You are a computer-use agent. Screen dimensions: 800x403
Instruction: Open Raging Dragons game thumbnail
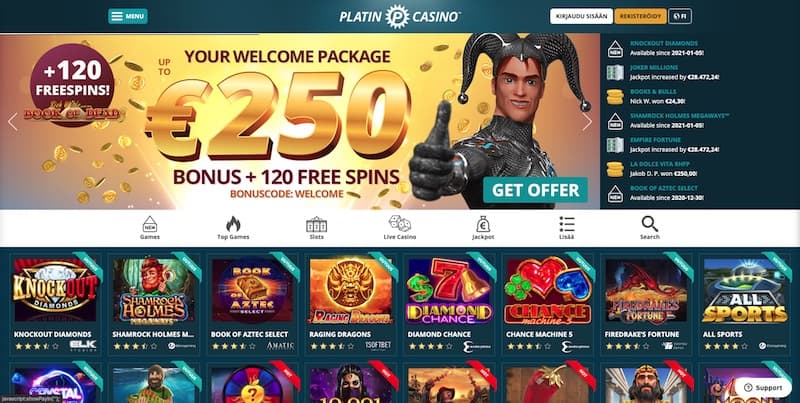351,291
